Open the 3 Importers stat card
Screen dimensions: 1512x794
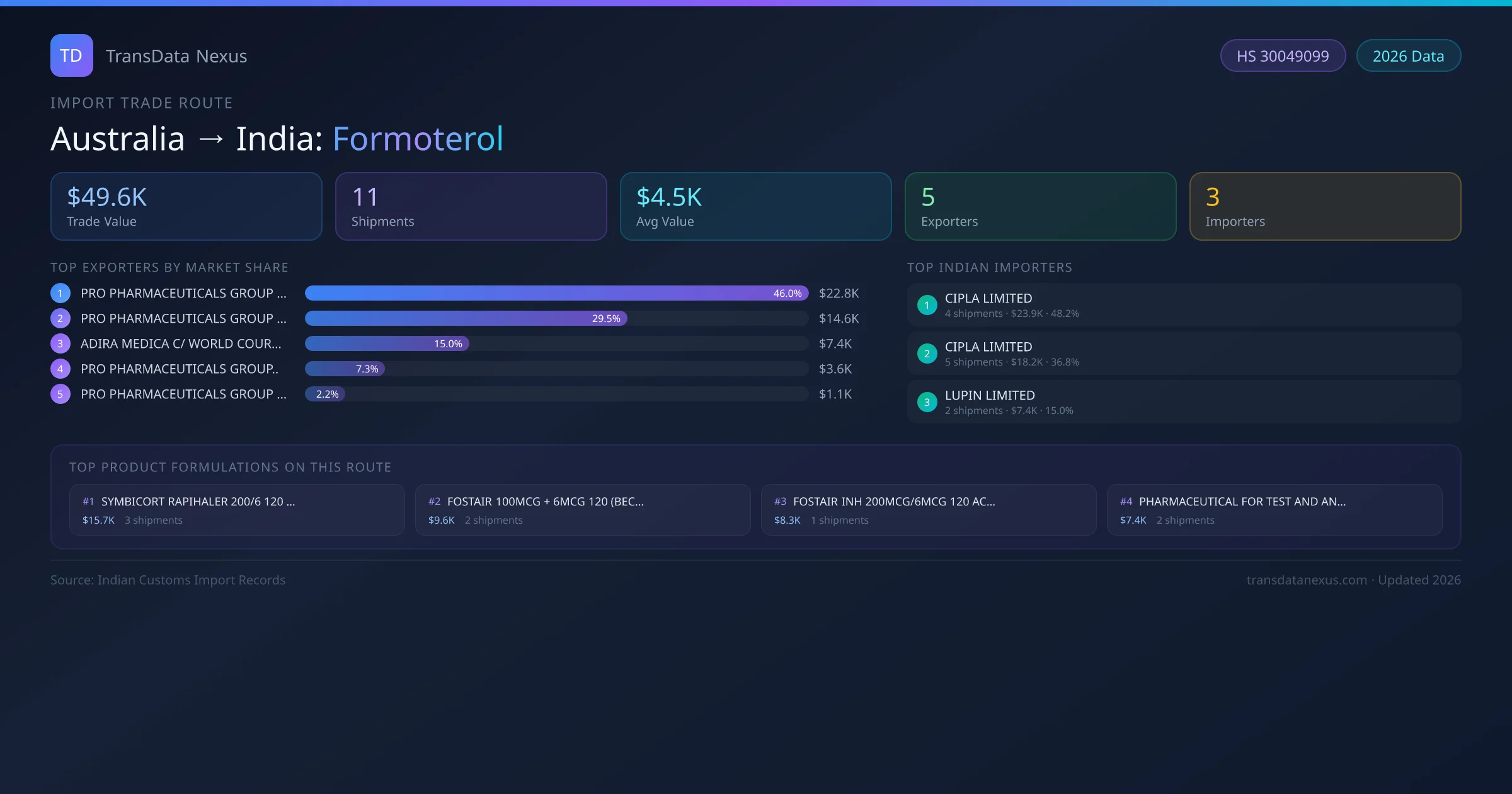(x=1325, y=207)
